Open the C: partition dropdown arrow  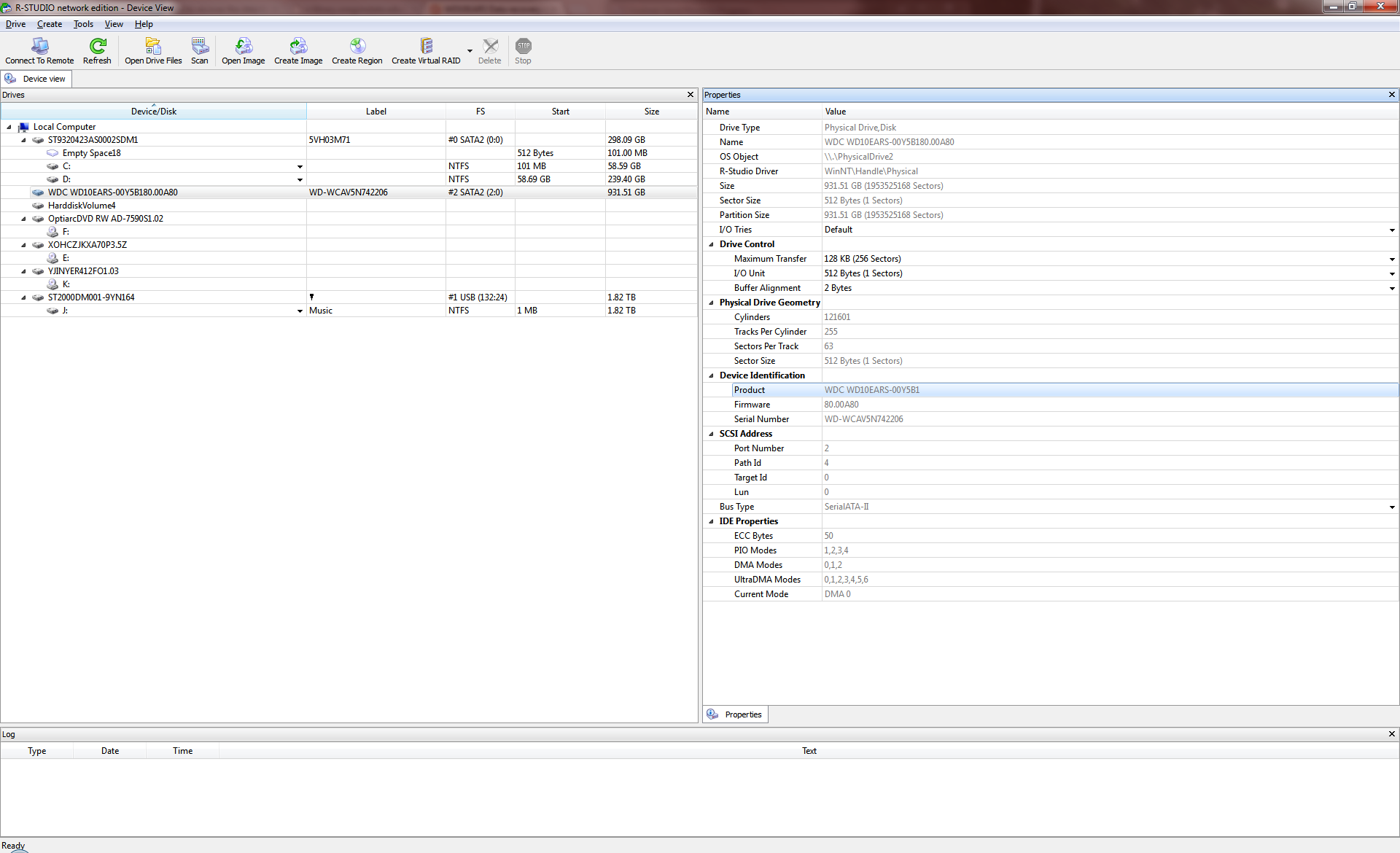click(300, 167)
